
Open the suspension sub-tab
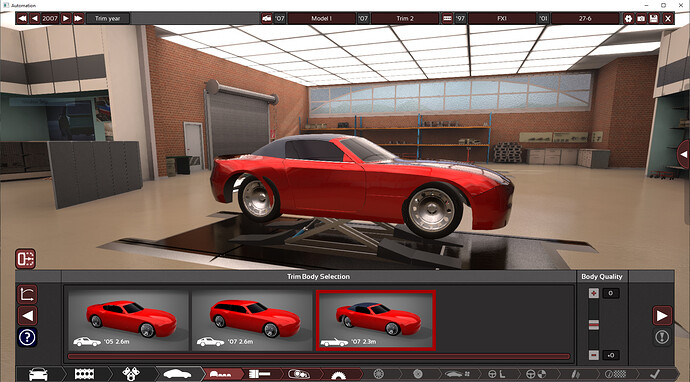[x=576, y=374]
